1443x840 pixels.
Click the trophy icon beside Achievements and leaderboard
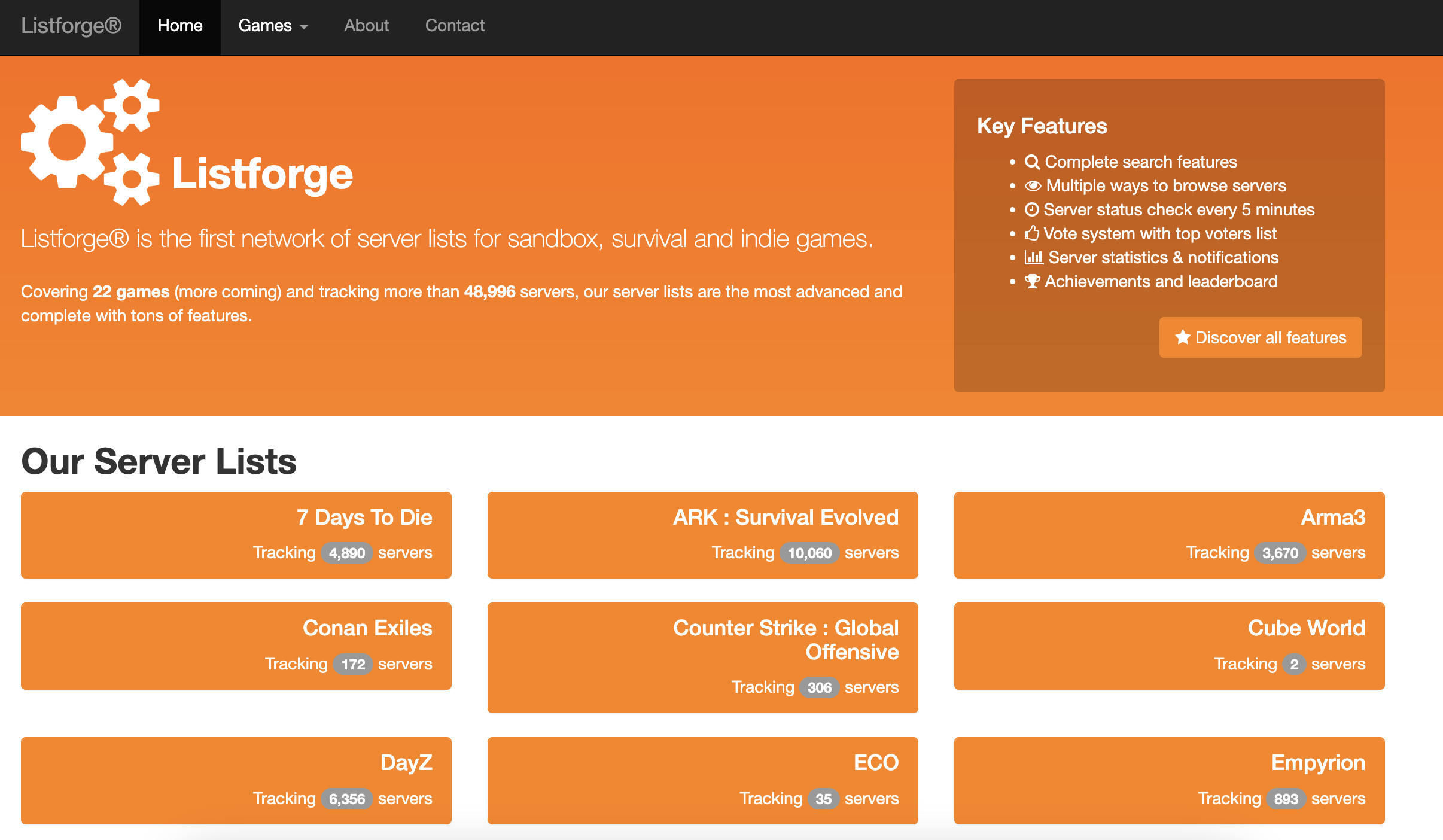click(x=1032, y=282)
